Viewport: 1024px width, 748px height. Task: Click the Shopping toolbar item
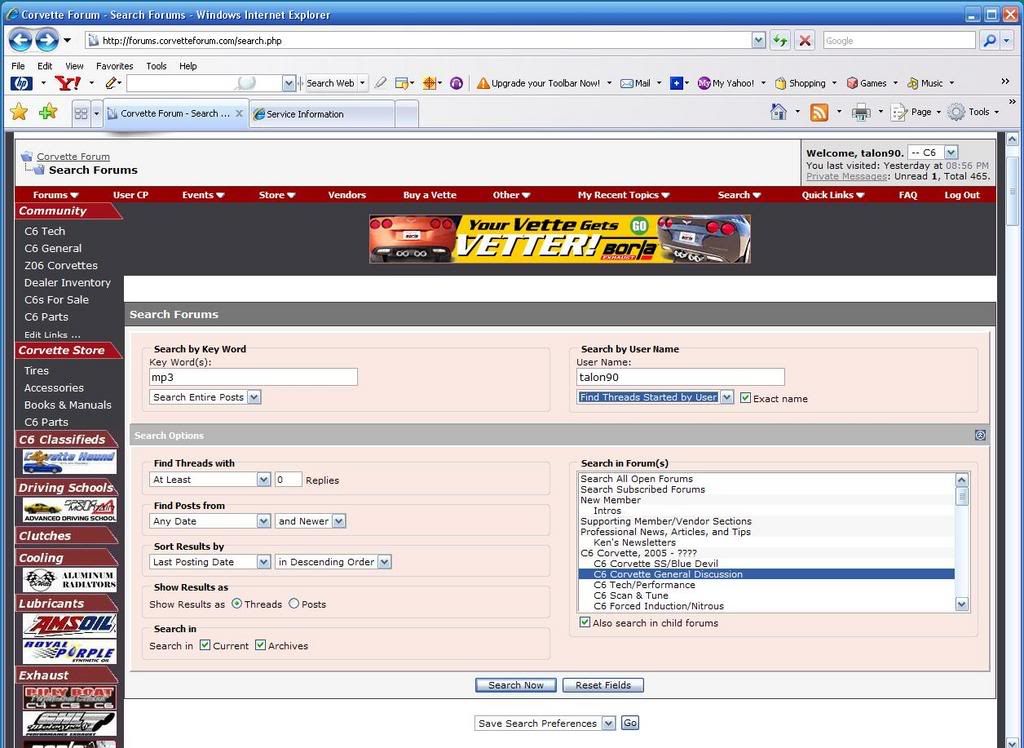800,83
